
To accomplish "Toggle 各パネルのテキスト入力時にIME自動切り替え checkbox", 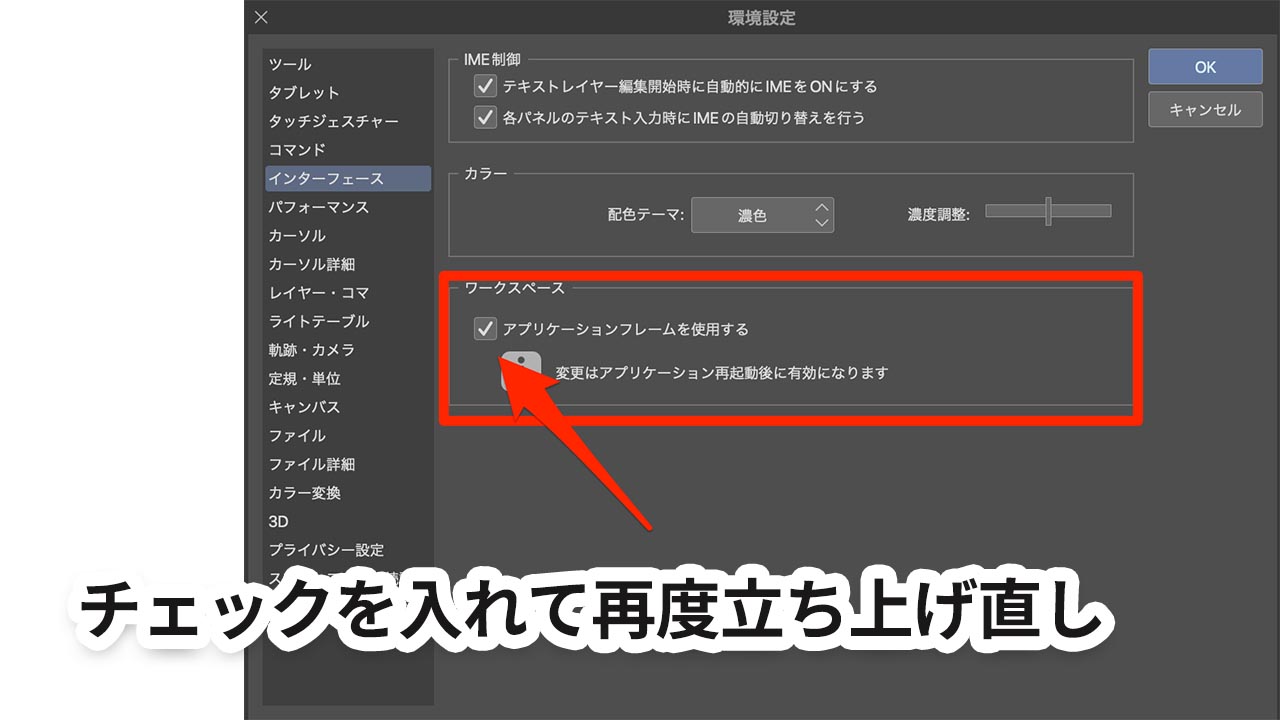I will tap(486, 118).
